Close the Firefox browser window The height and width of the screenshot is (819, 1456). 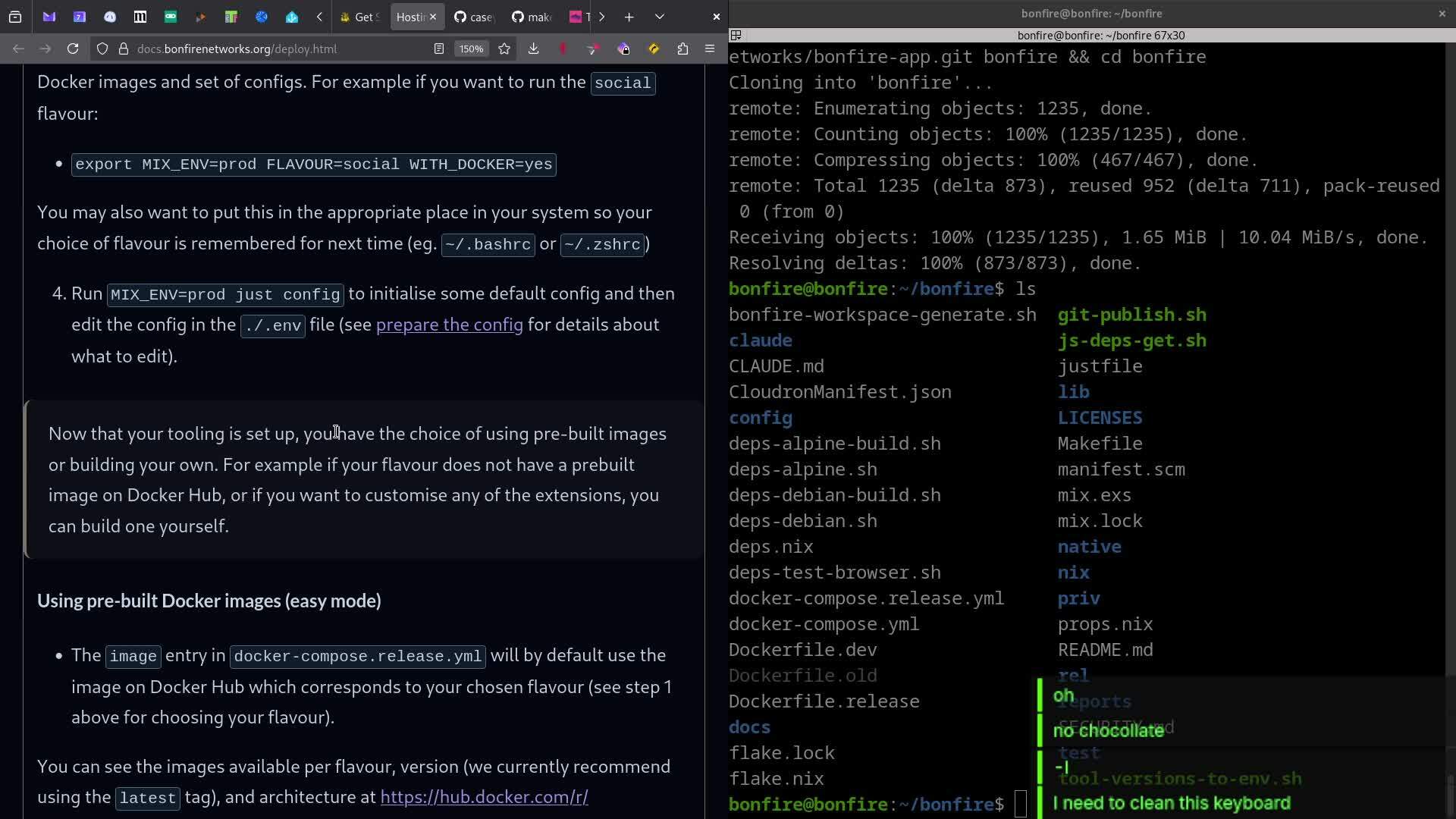coord(716,17)
